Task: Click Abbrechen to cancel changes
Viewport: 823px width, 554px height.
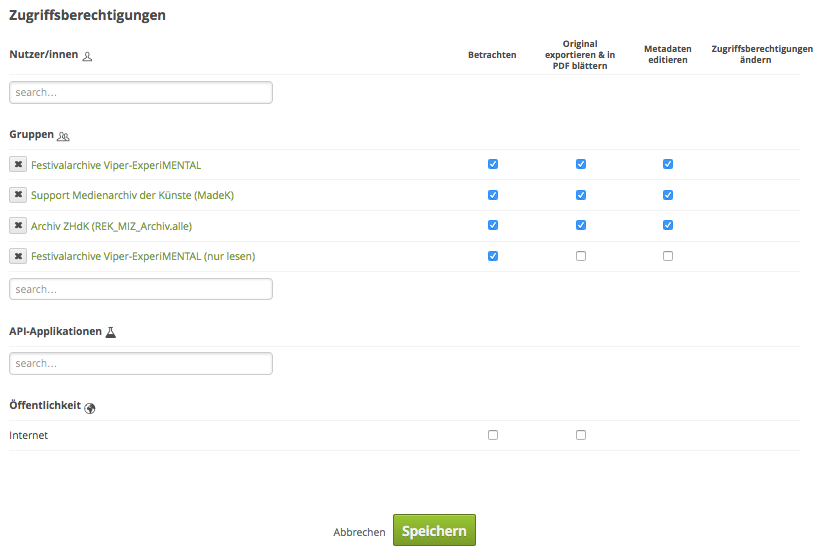Action: (359, 532)
